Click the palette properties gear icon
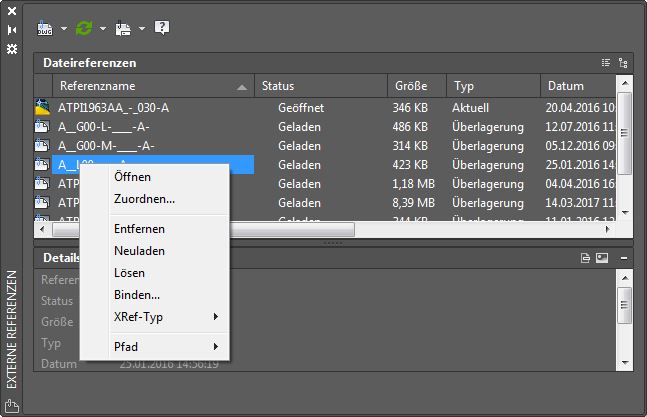647x417 pixels. [12, 48]
